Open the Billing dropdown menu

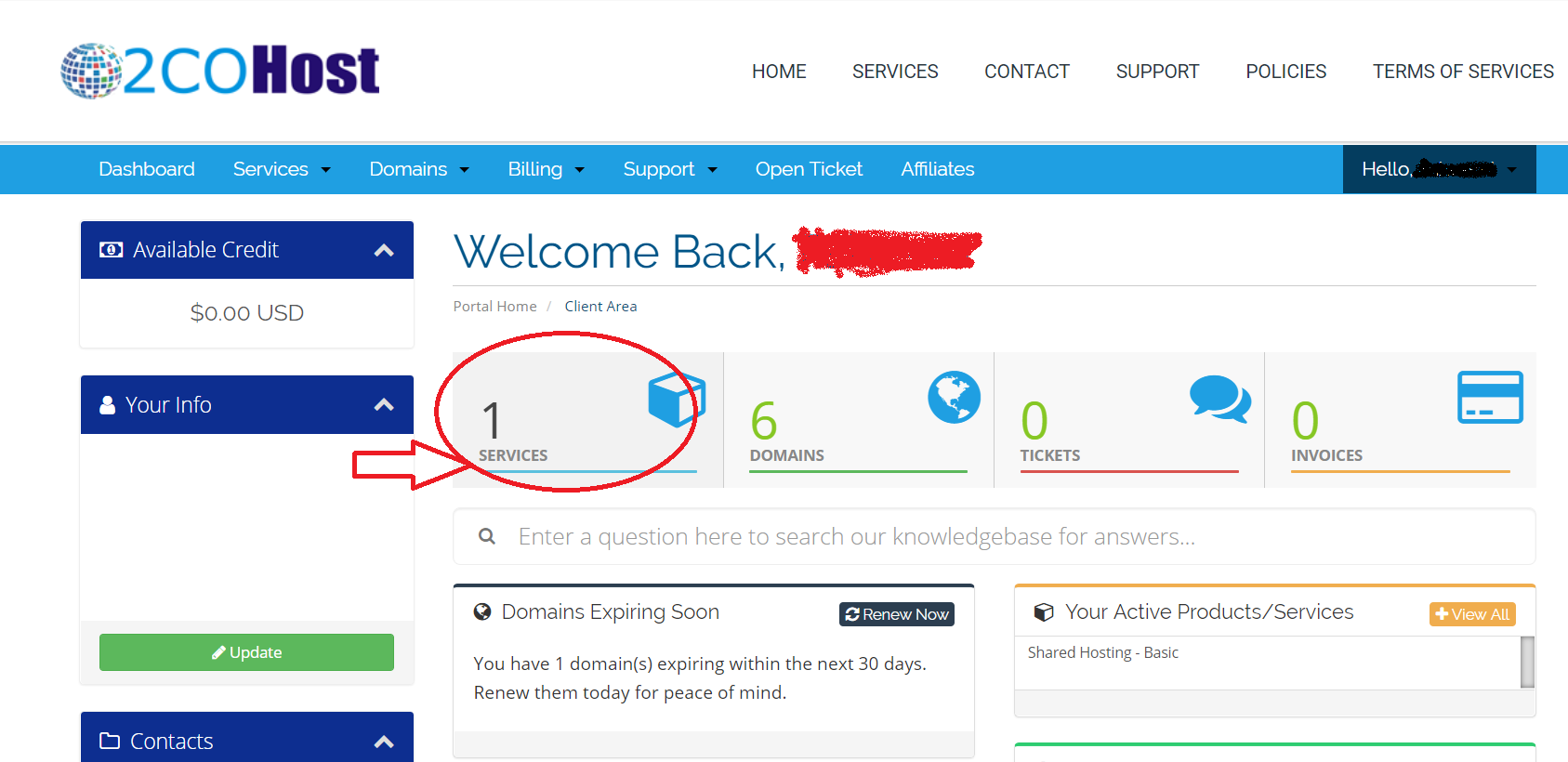point(546,169)
